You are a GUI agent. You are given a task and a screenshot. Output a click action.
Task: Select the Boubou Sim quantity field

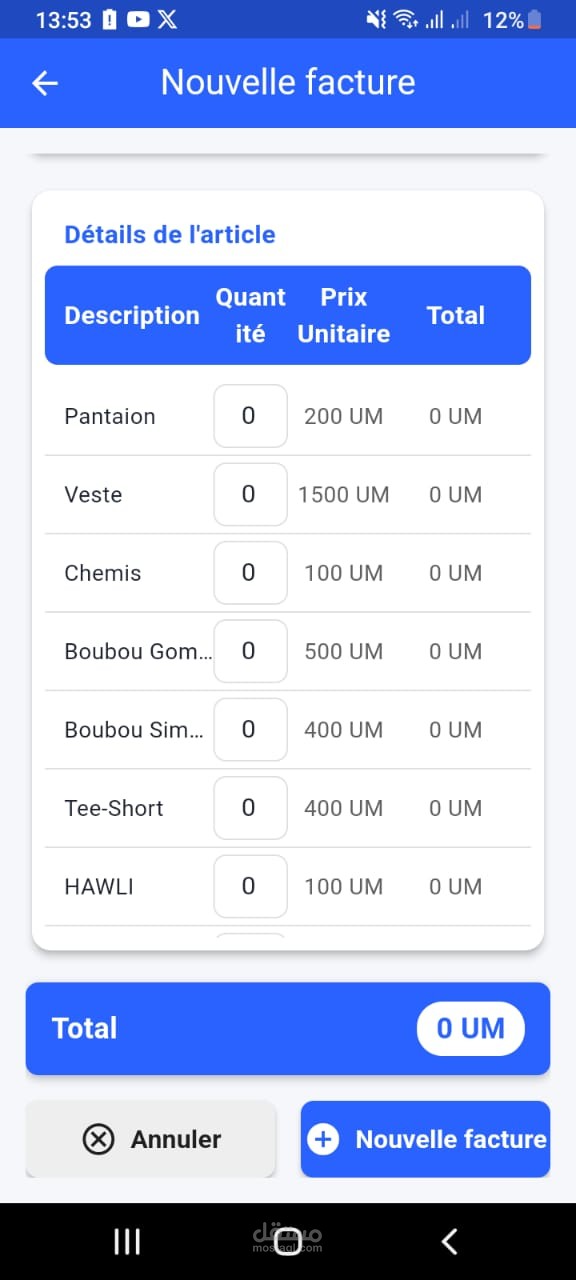(x=250, y=730)
